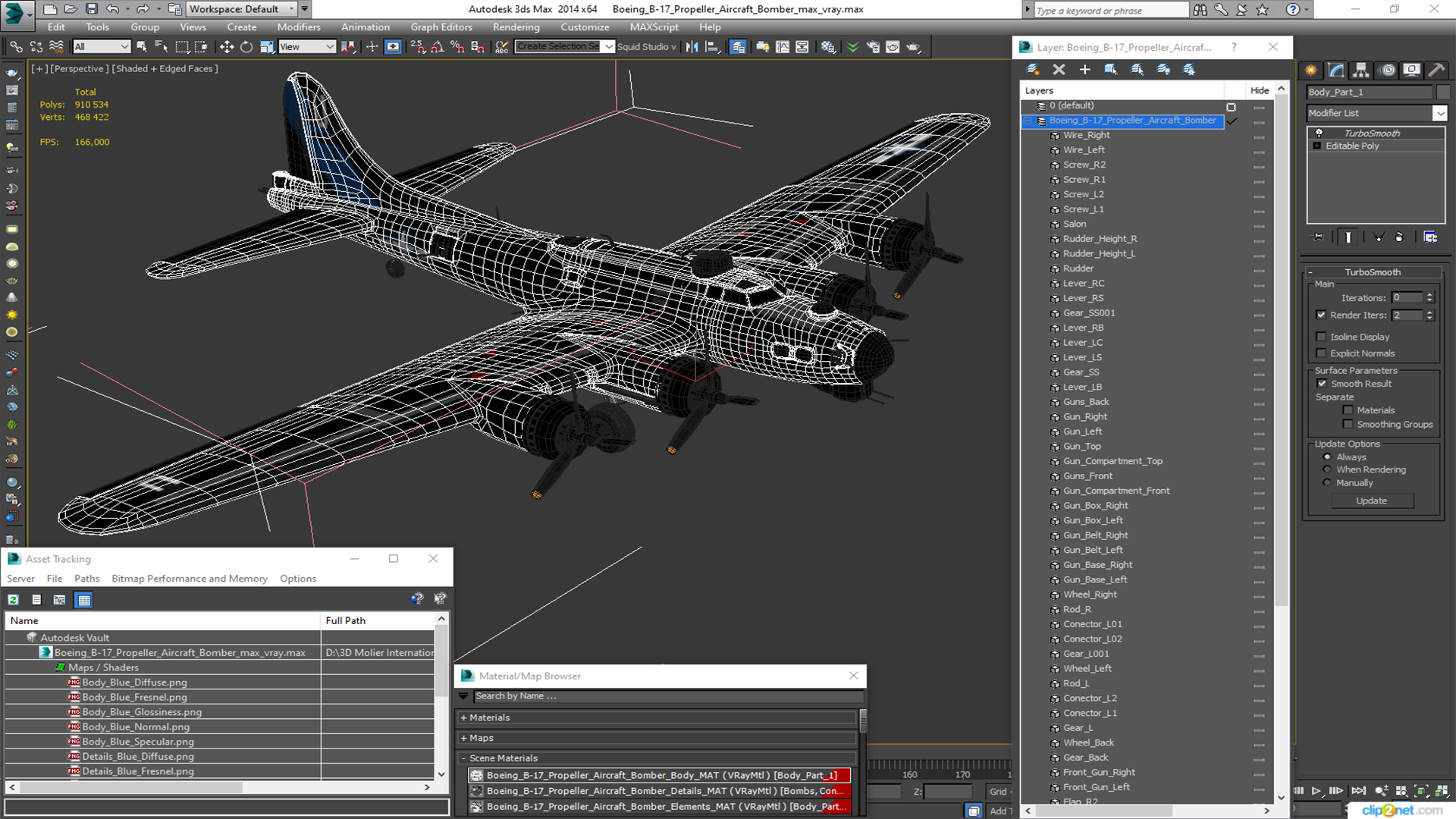Open the Modifier List dropdown
This screenshot has height=819, width=1456.
1439,113
